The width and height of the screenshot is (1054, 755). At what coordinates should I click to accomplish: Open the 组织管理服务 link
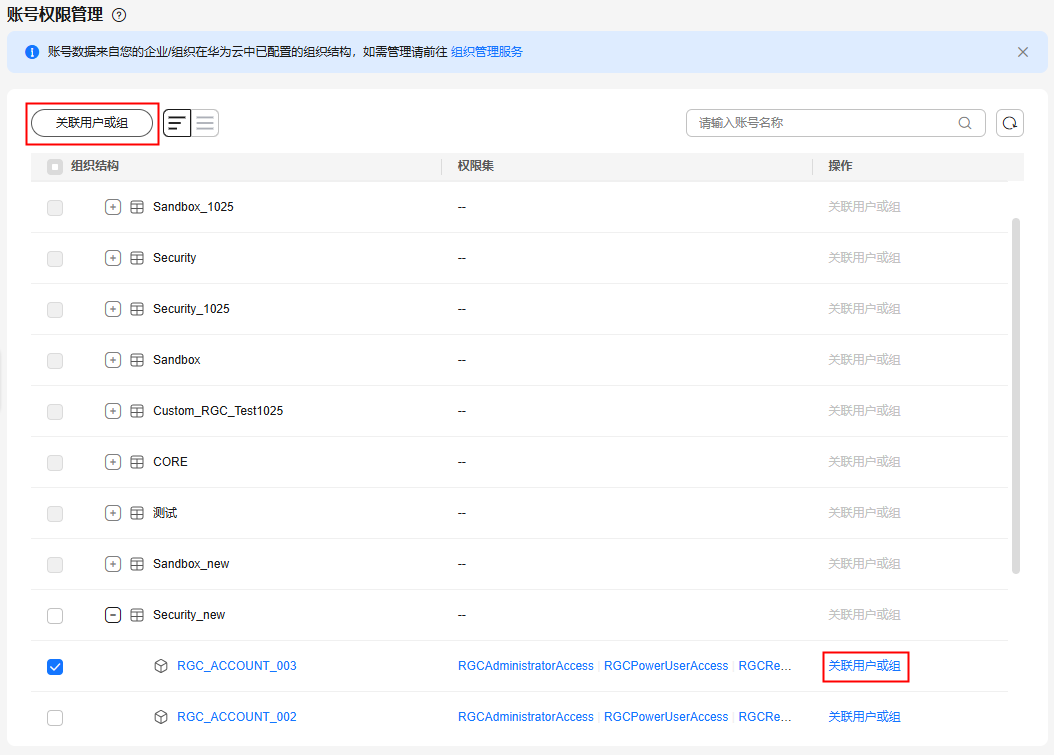(x=486, y=52)
